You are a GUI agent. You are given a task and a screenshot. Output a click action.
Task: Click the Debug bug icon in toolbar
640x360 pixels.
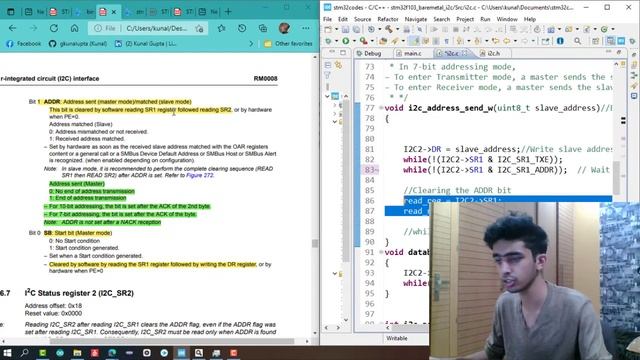pos(328,41)
